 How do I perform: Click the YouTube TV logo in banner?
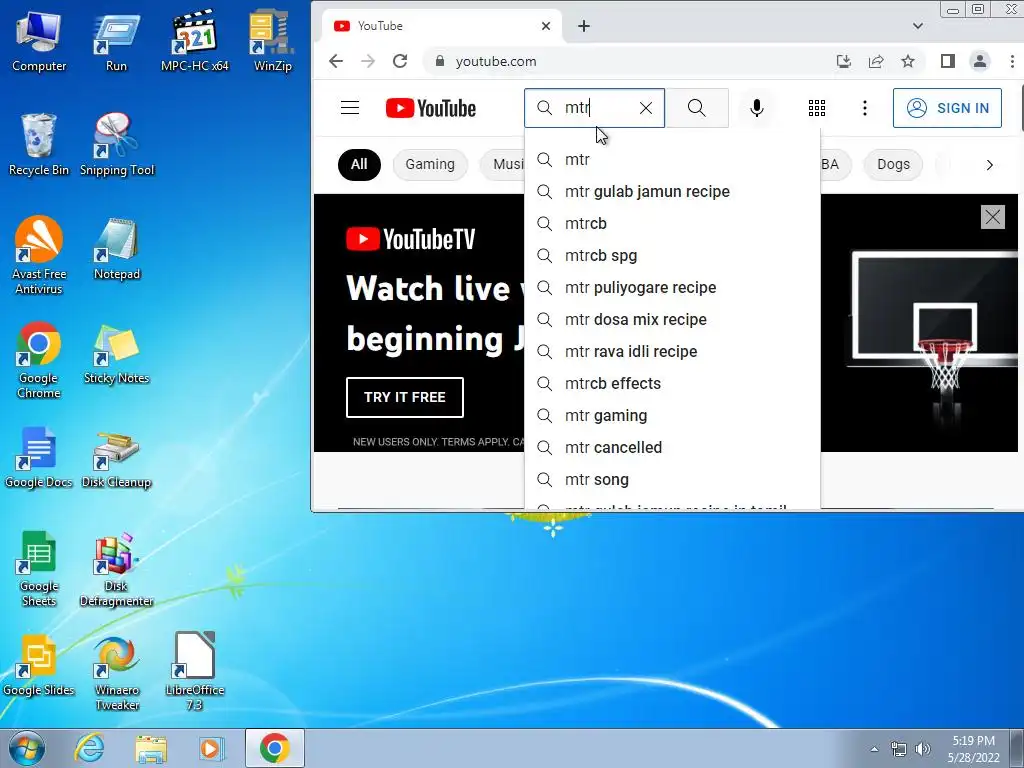tap(410, 239)
